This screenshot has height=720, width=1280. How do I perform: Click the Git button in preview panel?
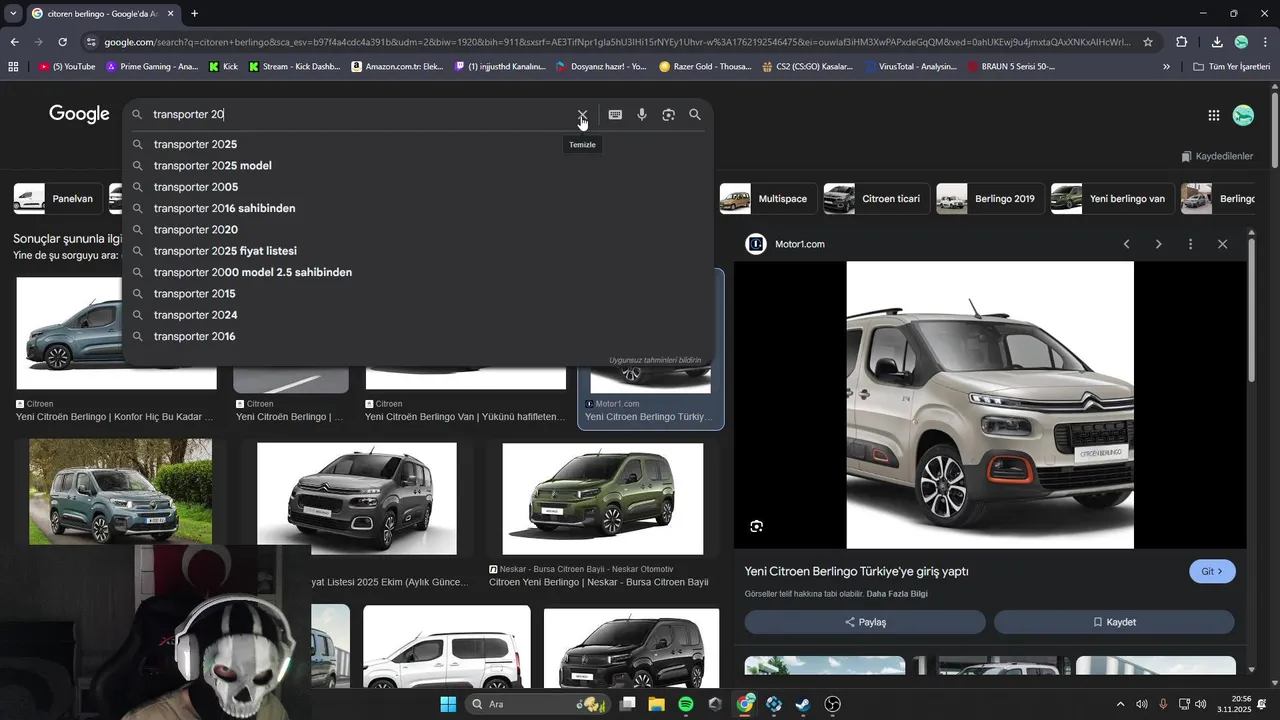(1212, 572)
